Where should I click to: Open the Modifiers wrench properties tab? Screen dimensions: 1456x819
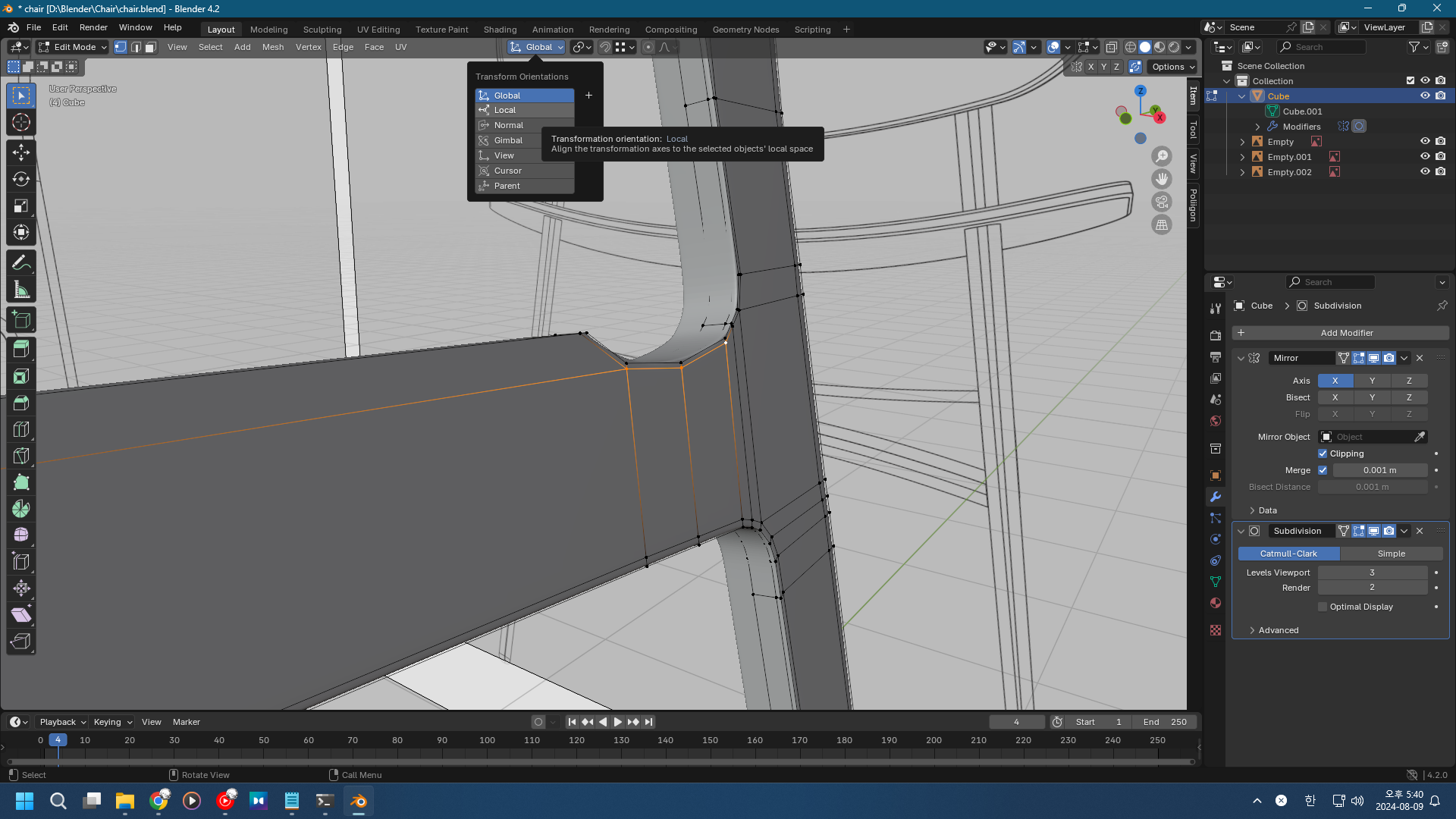click(1216, 497)
